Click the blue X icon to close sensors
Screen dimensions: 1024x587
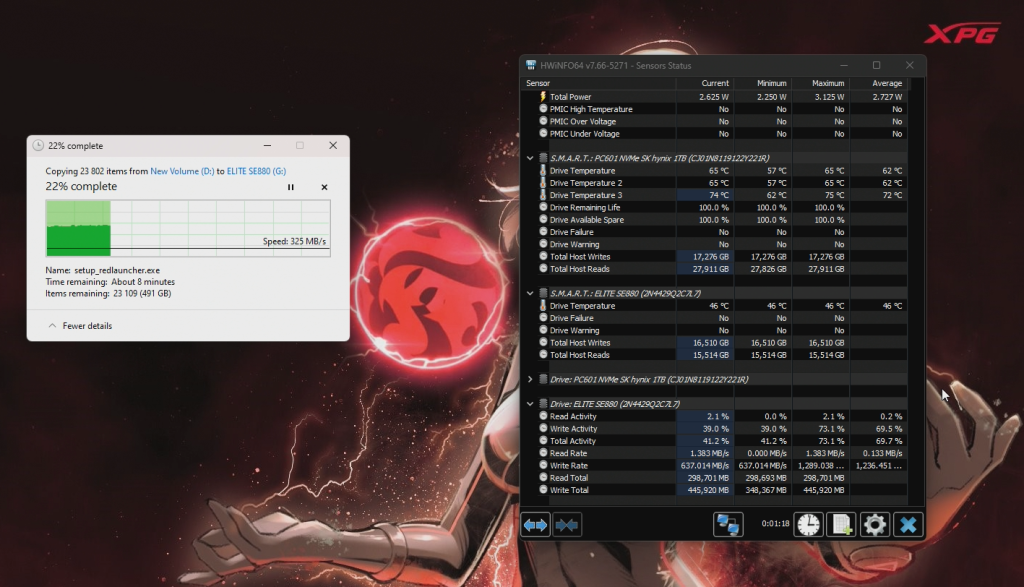[908, 525]
